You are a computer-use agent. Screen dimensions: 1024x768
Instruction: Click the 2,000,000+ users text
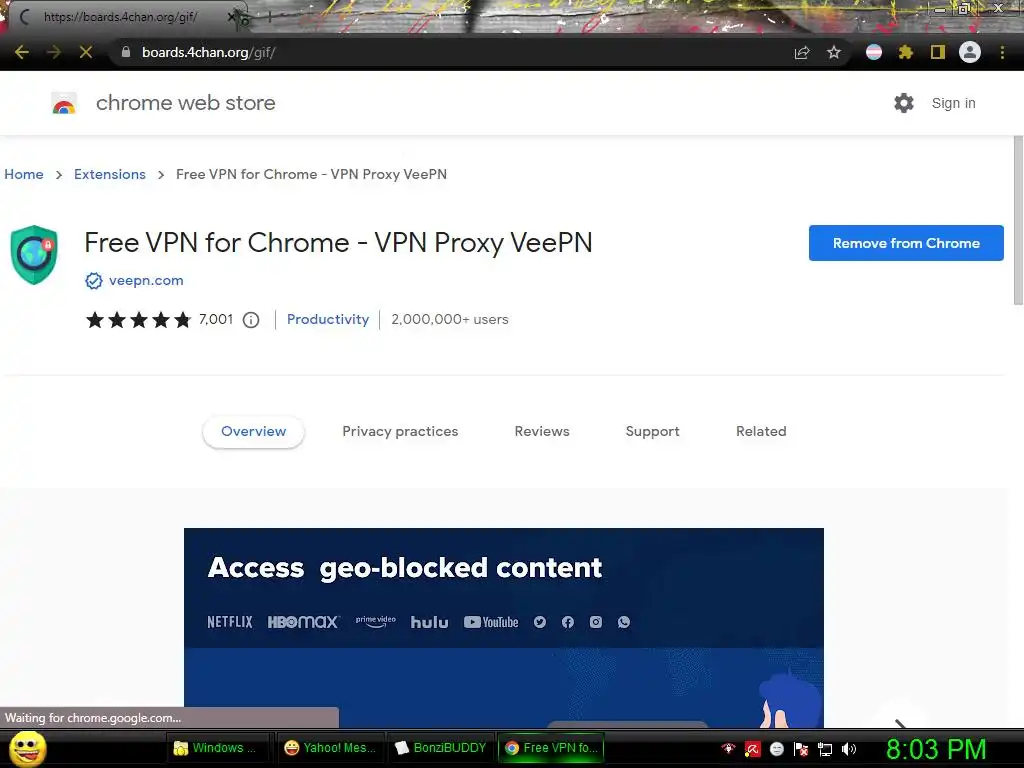click(x=450, y=319)
